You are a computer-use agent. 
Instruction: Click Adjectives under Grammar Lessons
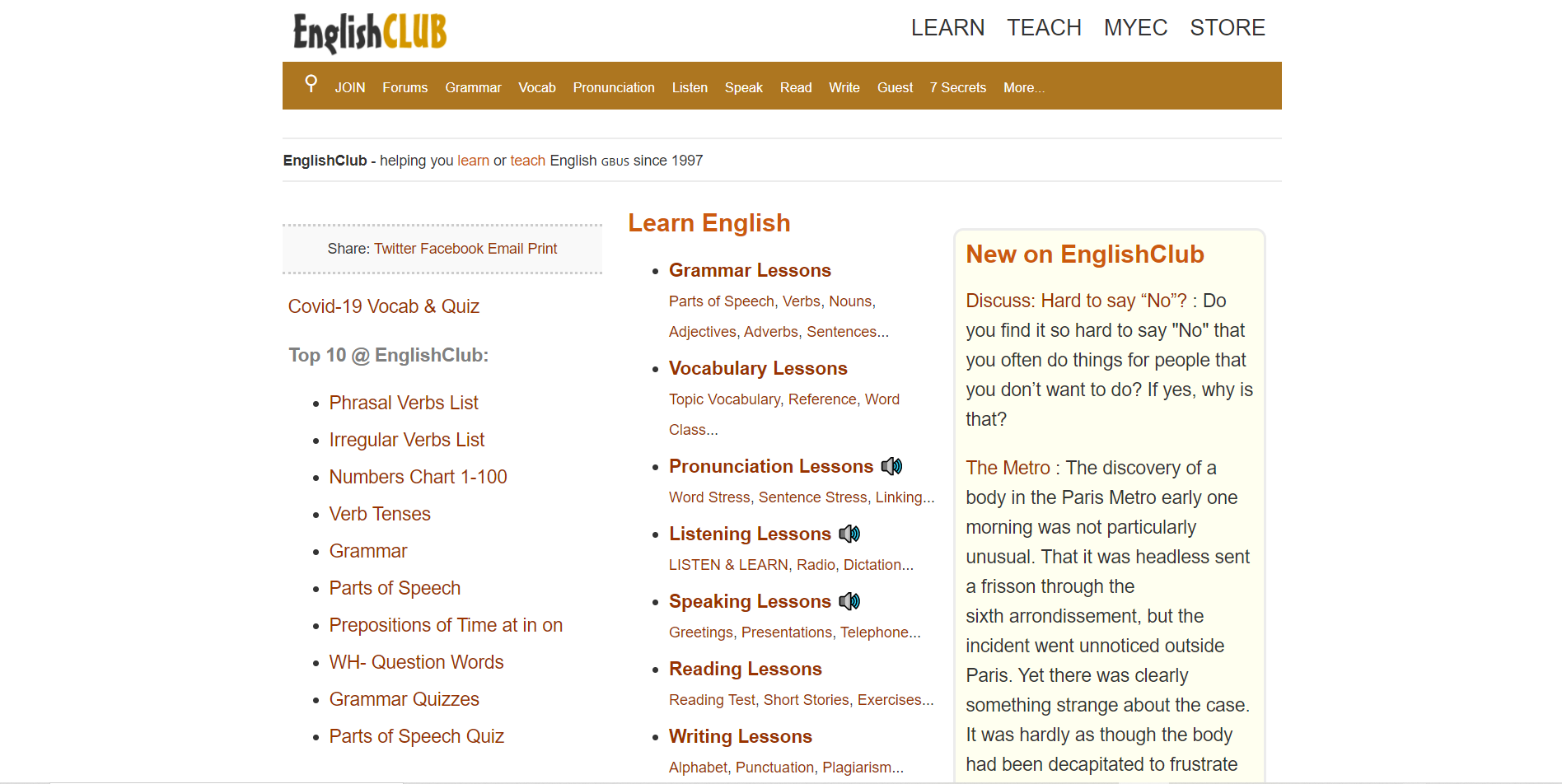pos(703,332)
